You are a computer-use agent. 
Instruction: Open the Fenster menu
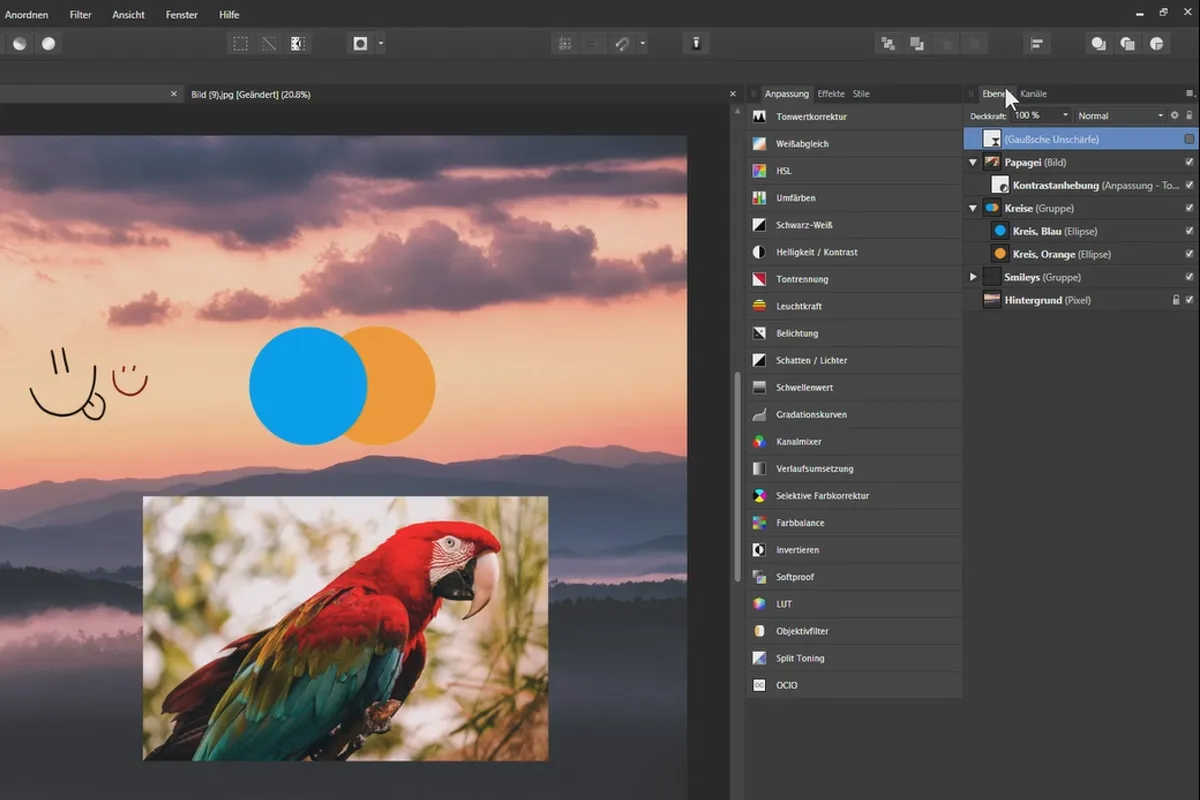point(181,15)
